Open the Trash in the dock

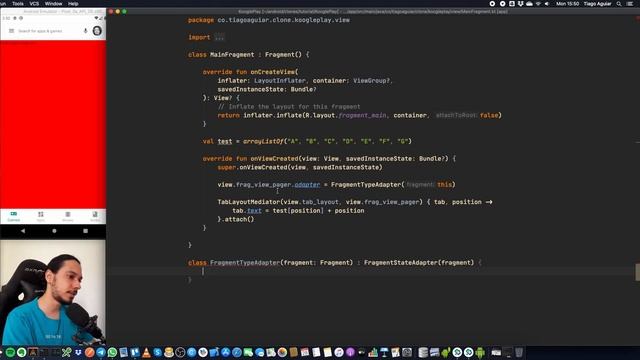[519, 352]
